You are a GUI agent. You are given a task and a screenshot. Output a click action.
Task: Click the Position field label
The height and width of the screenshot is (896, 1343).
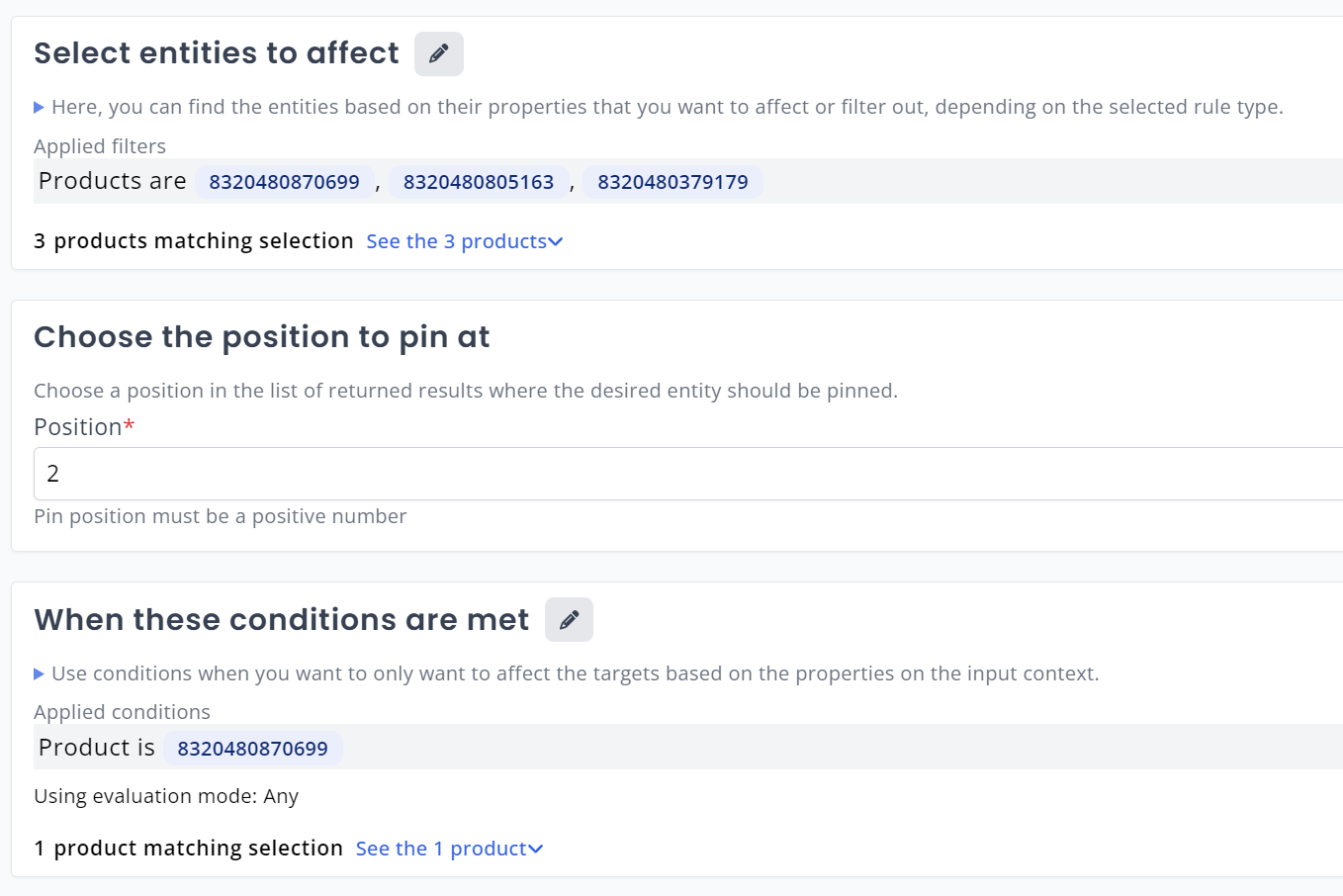(79, 427)
